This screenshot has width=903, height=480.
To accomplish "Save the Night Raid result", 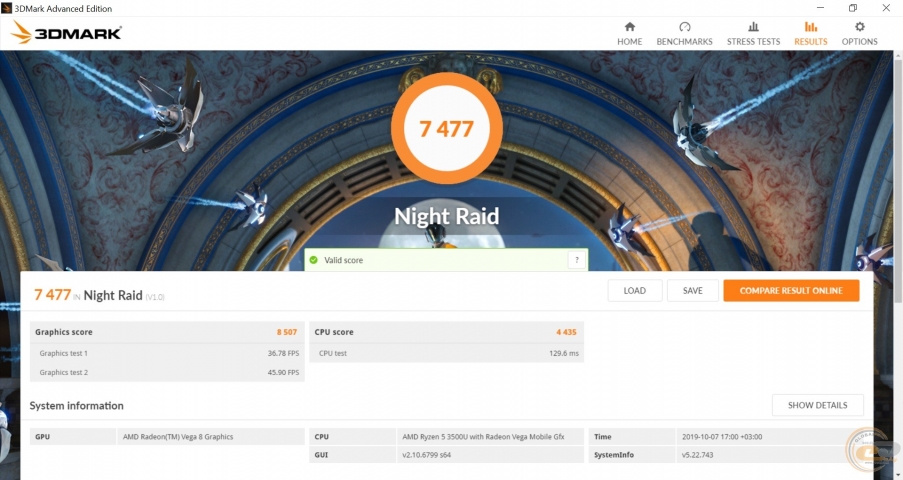I will (692, 290).
